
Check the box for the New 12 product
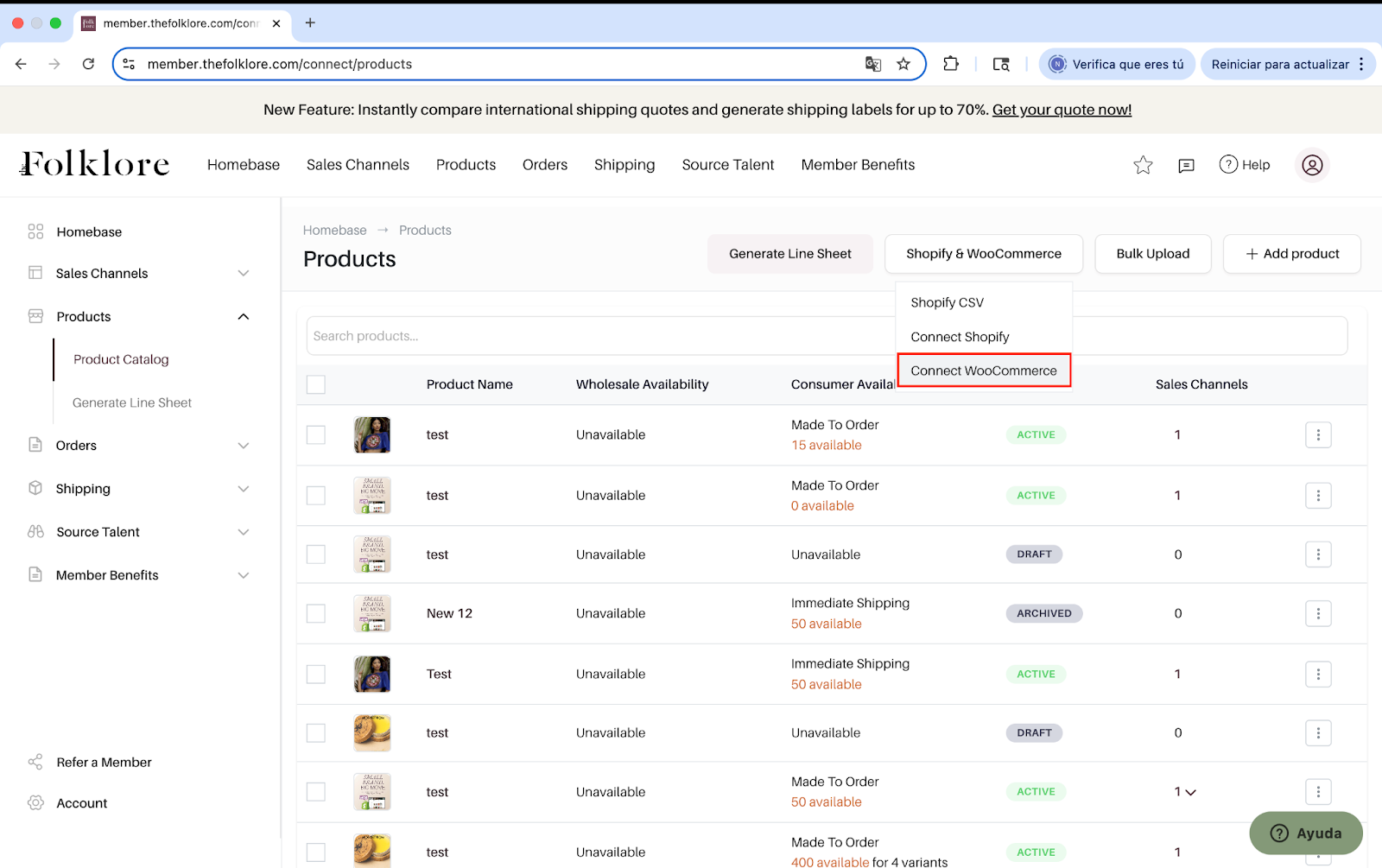[x=316, y=614]
